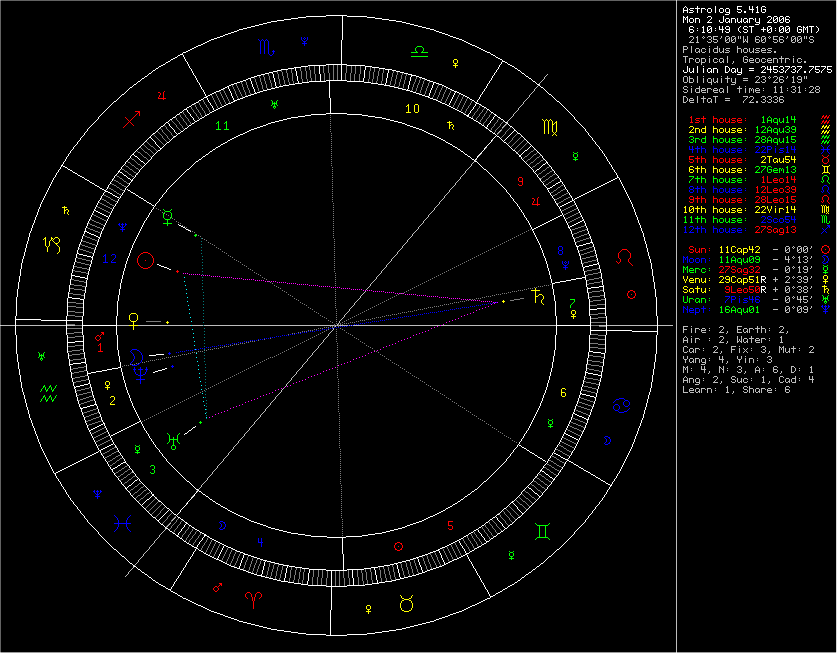Viewport: 837px width, 653px height.
Task: Select the large red Sagittarius arrow on the wheel
Action: pos(132,119)
